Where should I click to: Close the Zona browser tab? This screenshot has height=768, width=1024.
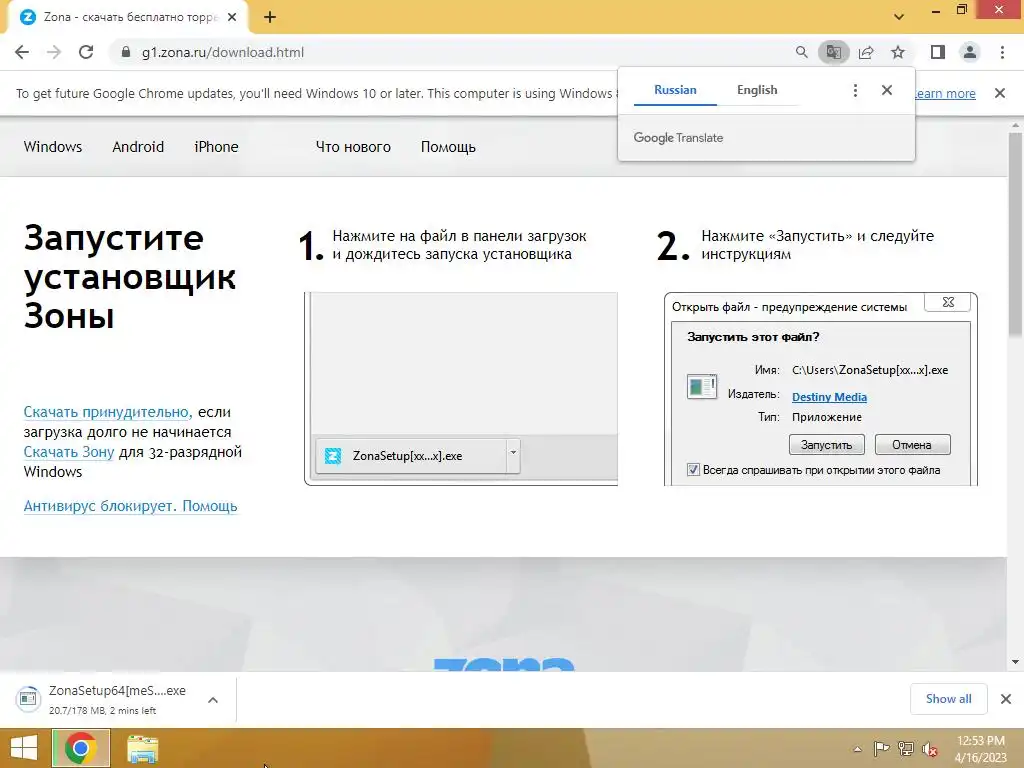pyautogui.click(x=232, y=18)
